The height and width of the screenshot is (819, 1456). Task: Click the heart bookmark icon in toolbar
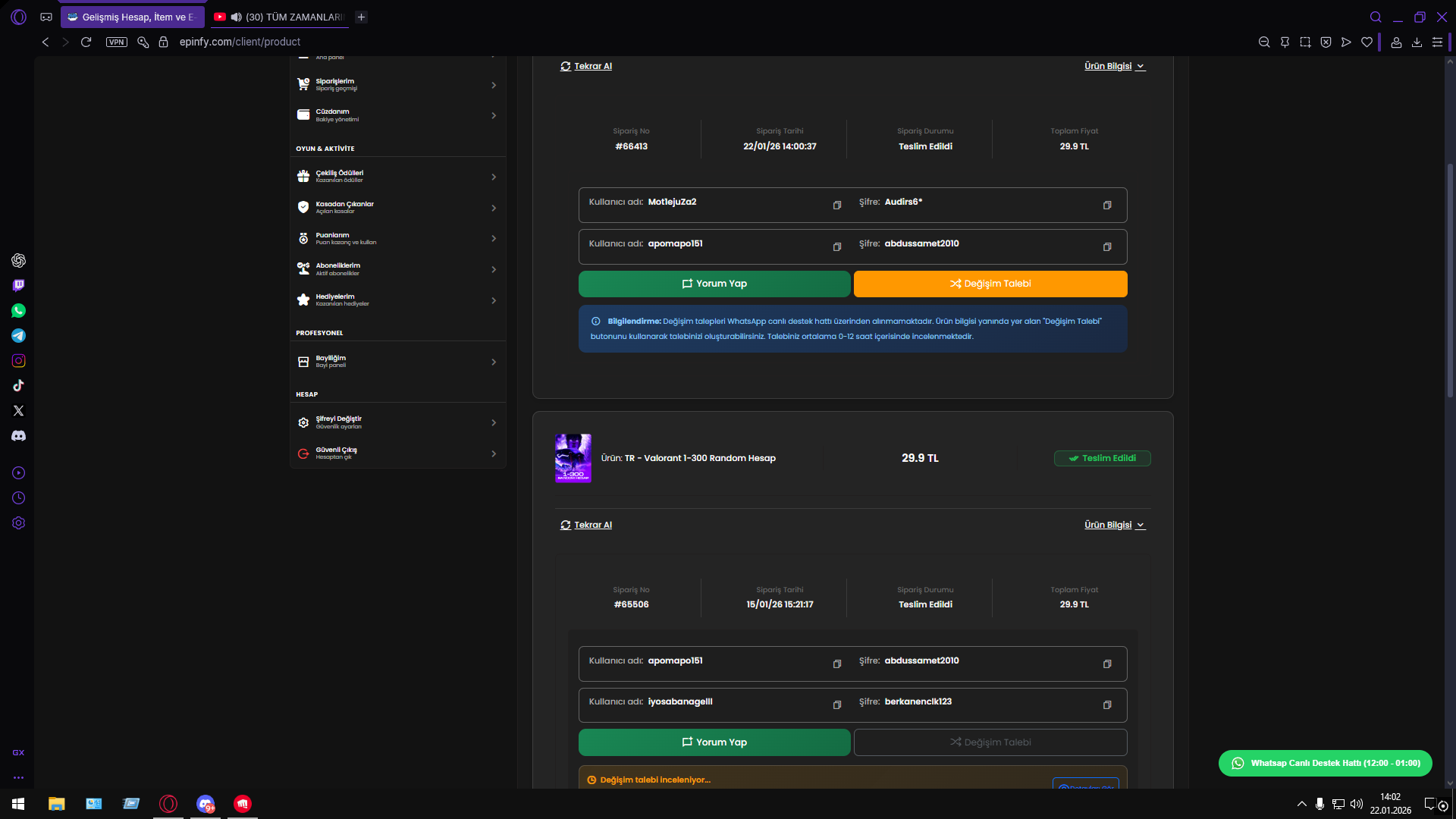1367,42
